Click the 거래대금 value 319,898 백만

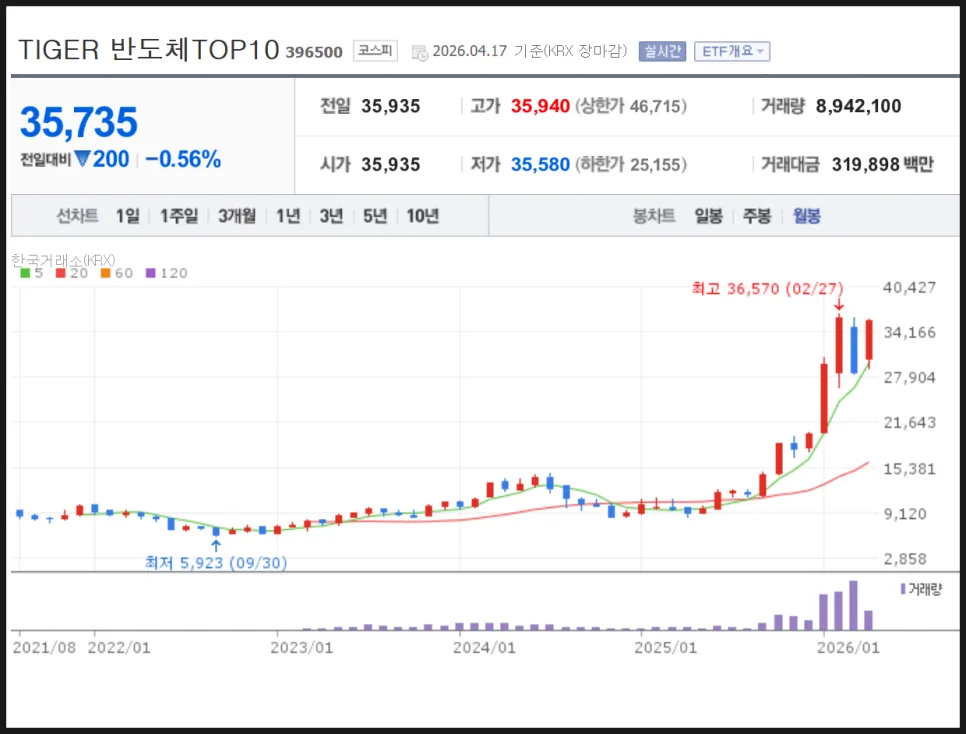882,165
